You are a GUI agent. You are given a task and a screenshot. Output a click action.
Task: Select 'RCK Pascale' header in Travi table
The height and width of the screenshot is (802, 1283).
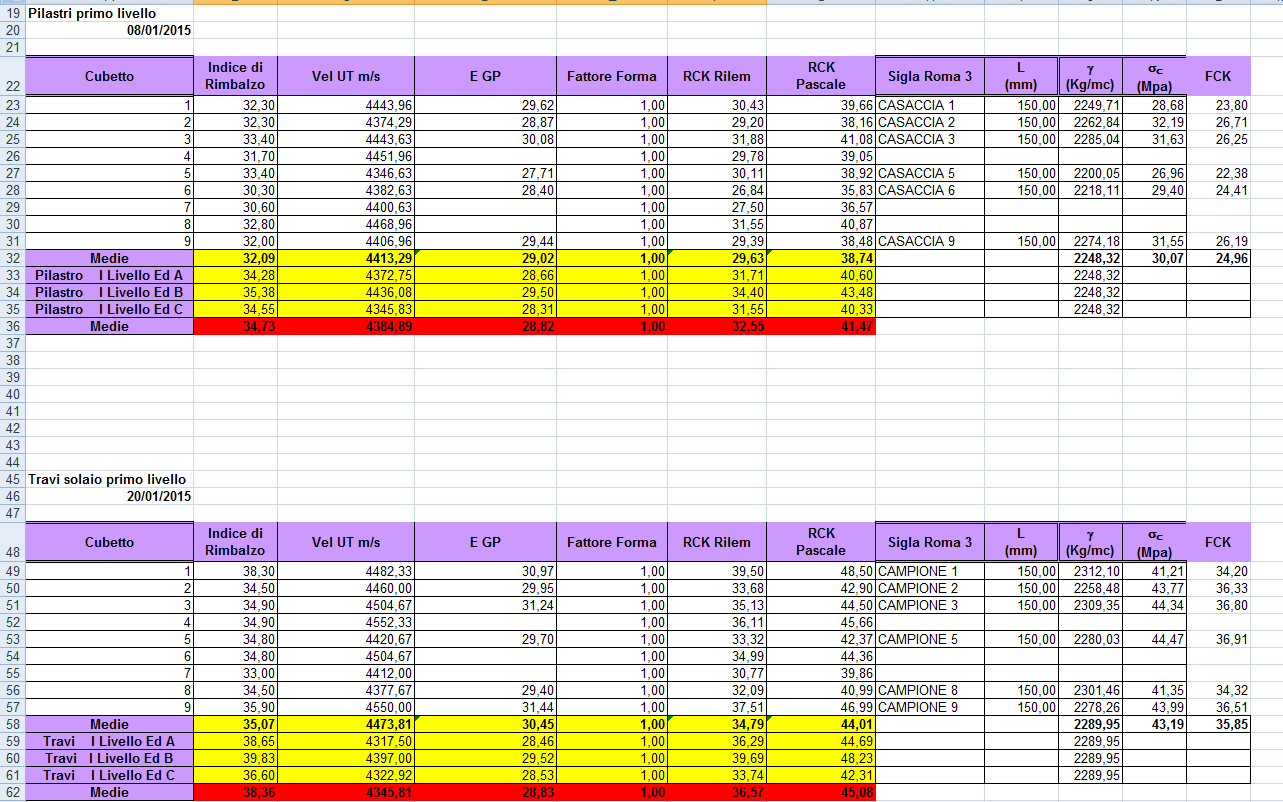pos(821,542)
